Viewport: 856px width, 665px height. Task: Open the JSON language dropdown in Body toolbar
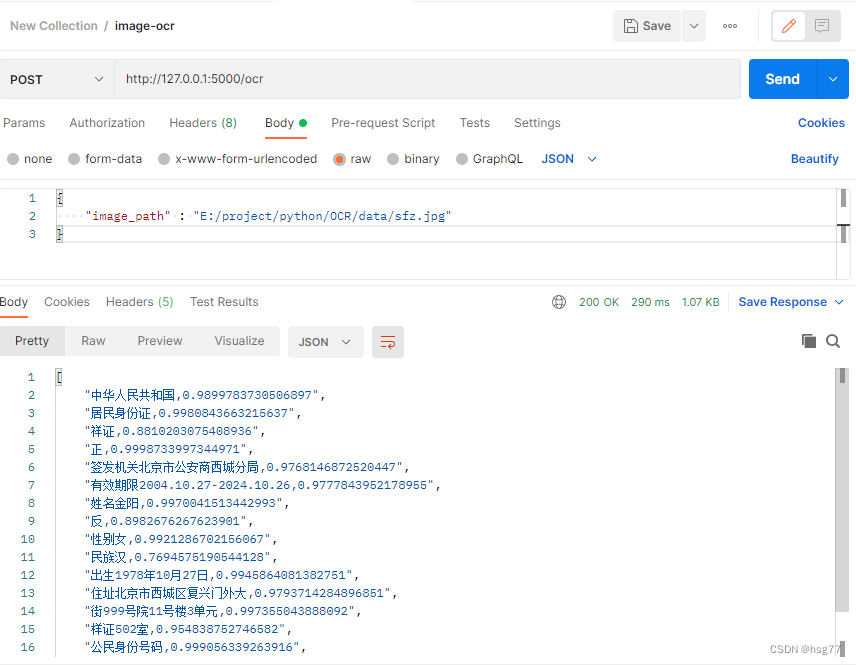[567, 158]
